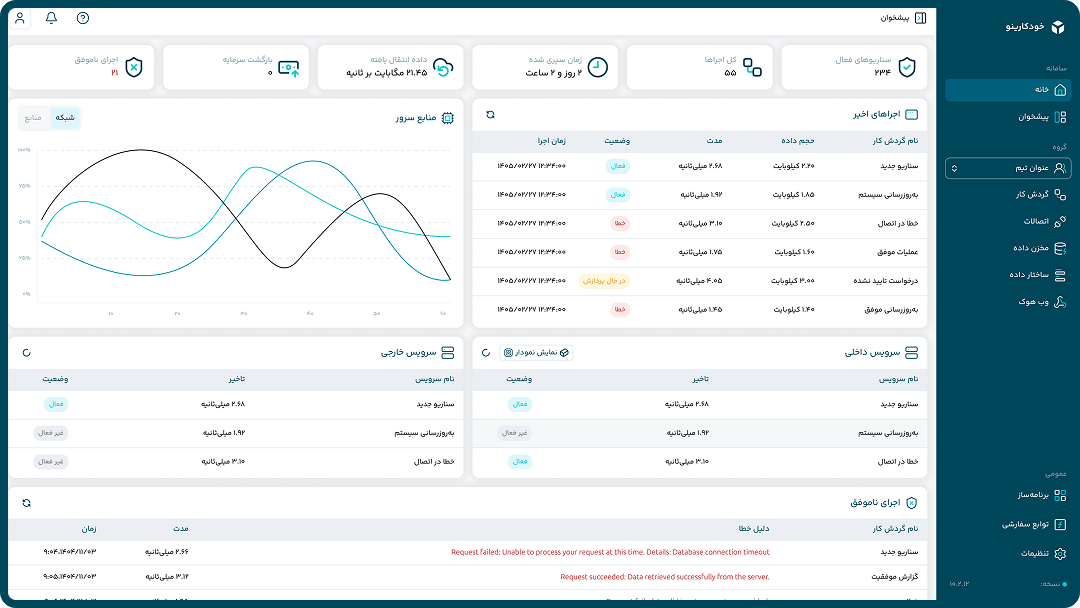Open the notifications bell
Screen dimensions: 1080x608
pos(51,18)
